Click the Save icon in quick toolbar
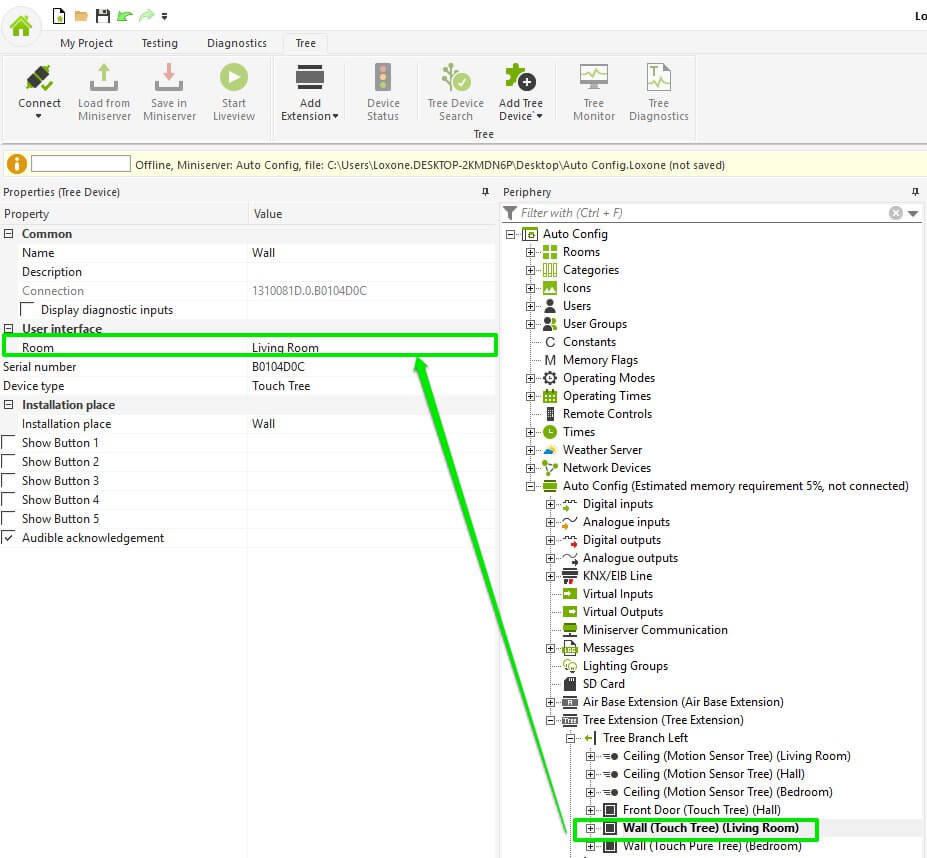The image size is (927, 858). click(101, 16)
